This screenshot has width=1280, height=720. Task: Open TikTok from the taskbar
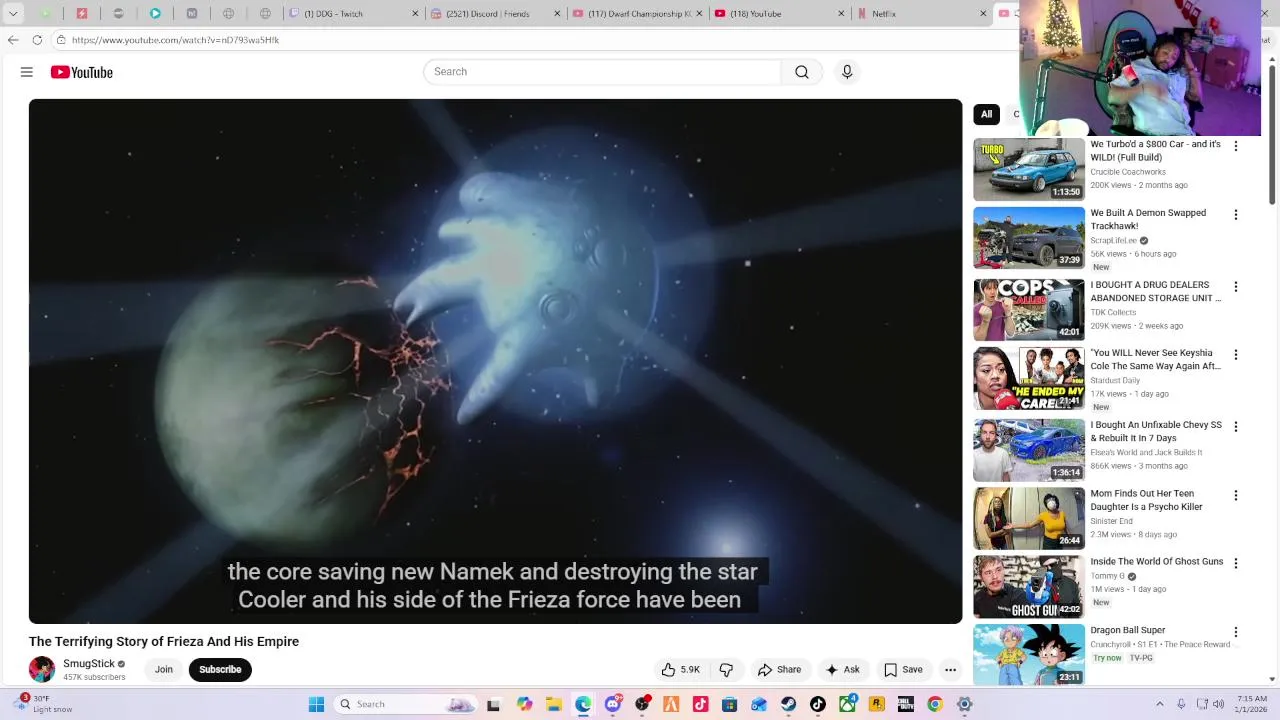pyautogui.click(x=818, y=704)
